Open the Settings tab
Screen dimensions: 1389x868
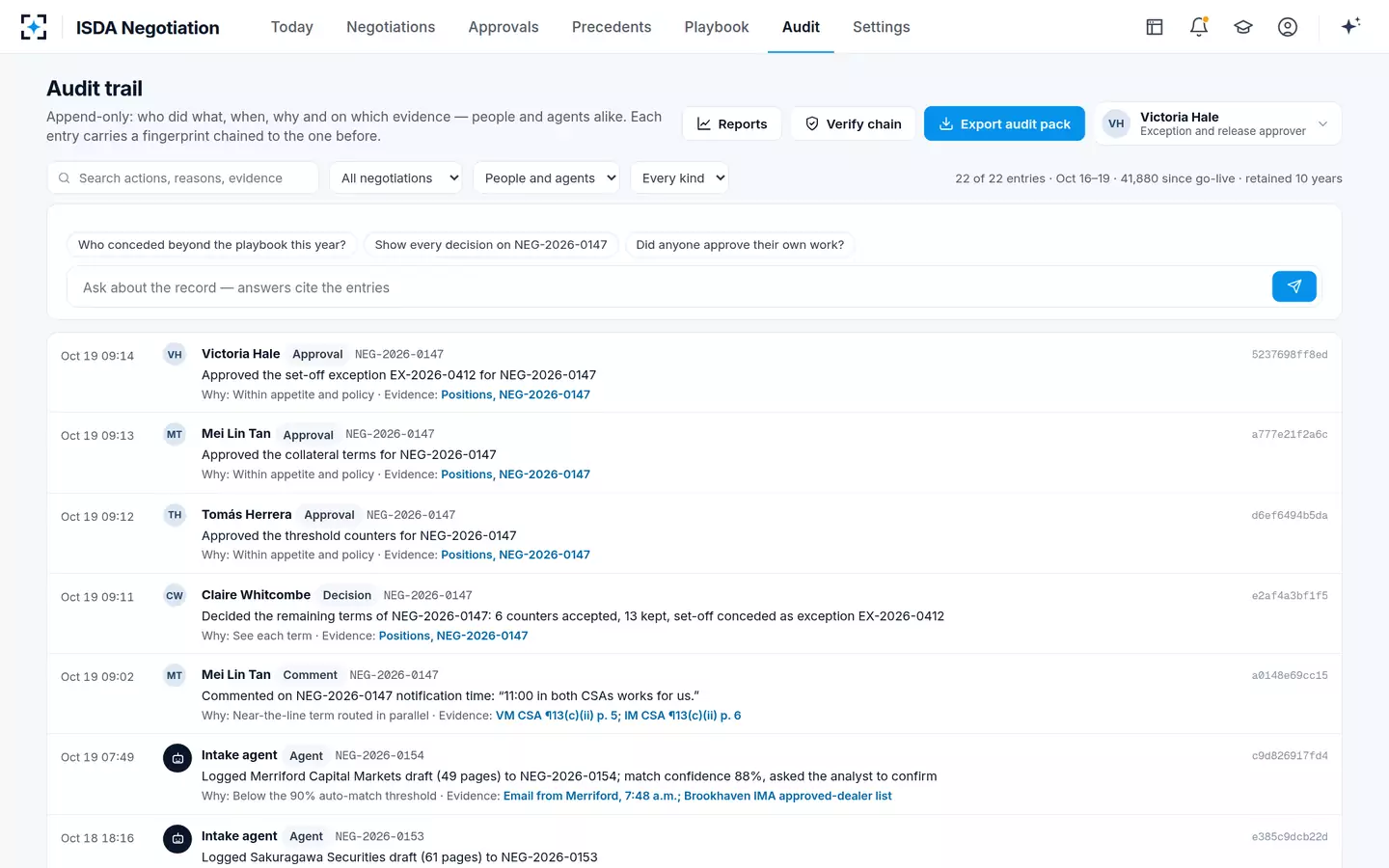coord(882,27)
